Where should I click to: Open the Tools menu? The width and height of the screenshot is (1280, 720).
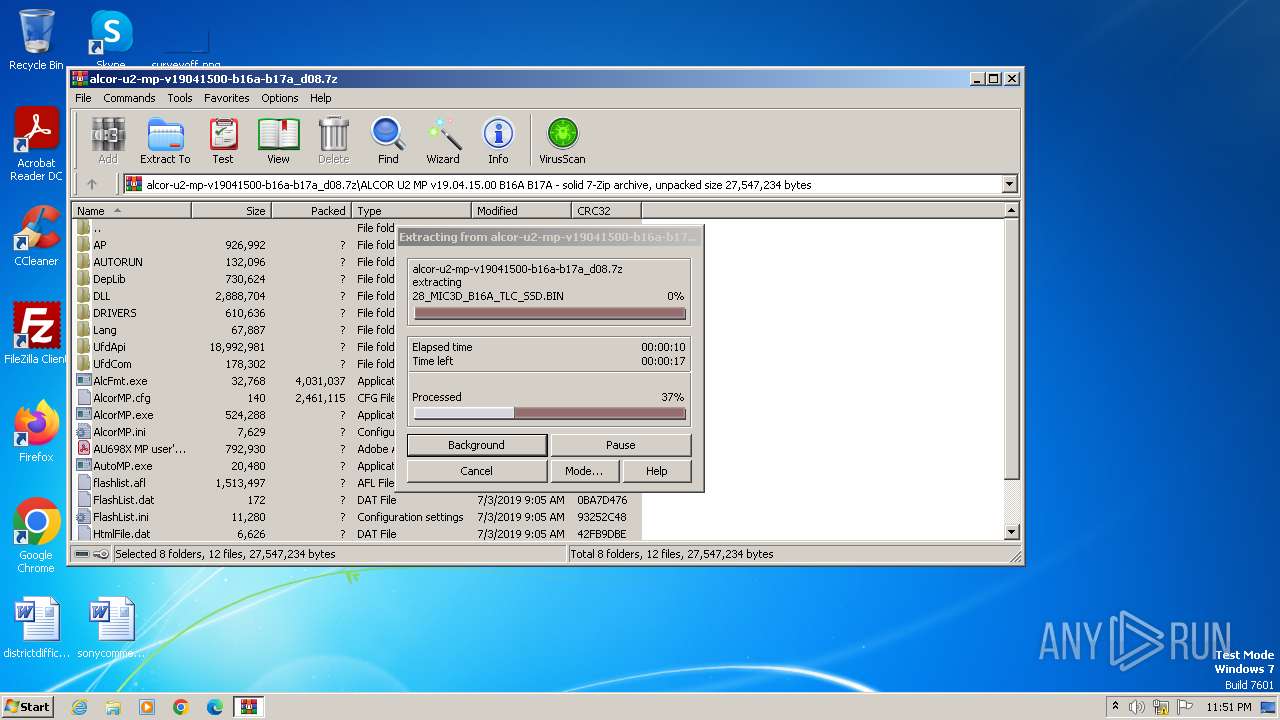pyautogui.click(x=180, y=98)
